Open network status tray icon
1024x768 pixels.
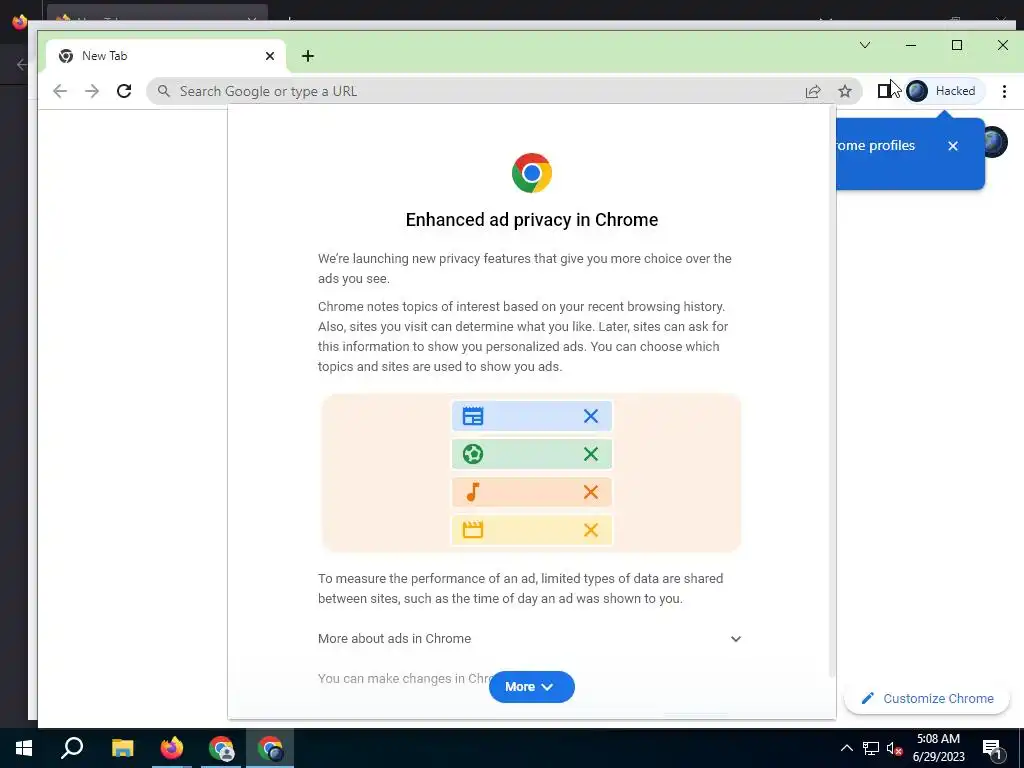[871, 748]
